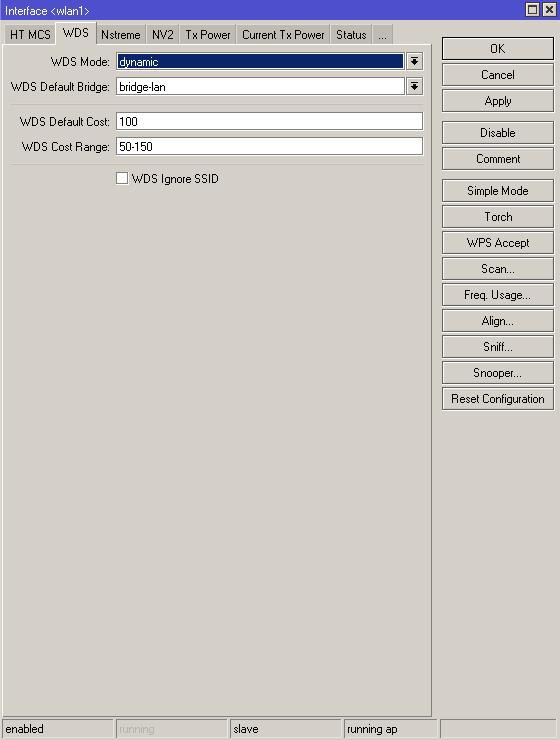Open the Nstreme tab
560x740 pixels.
[121, 35]
